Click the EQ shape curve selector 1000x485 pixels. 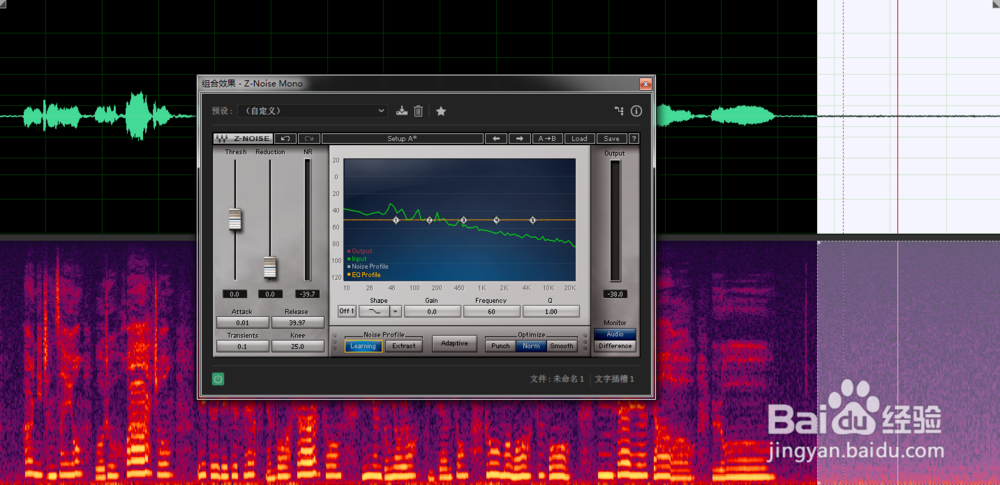(x=374, y=311)
